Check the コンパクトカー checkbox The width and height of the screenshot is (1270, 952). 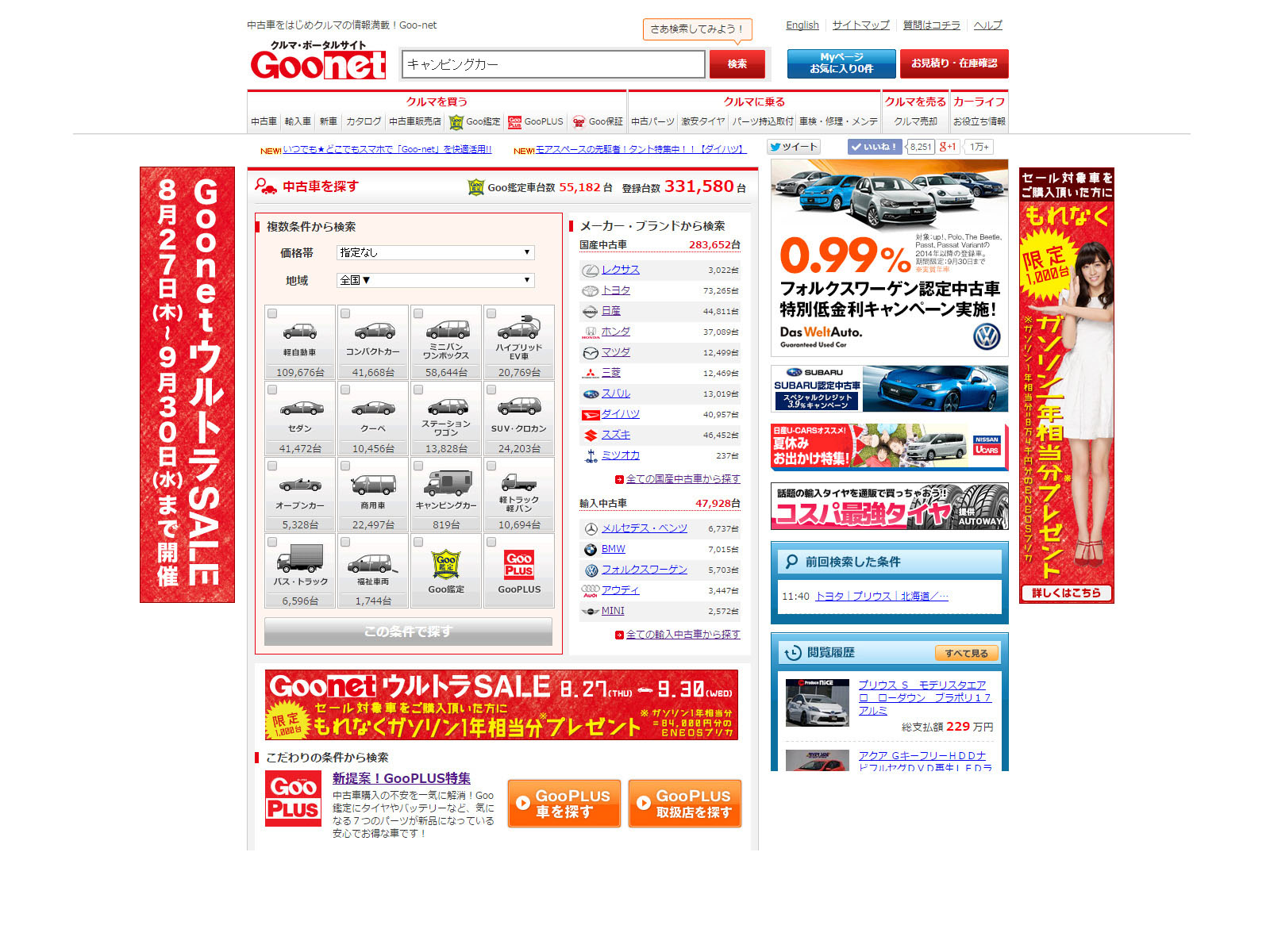coord(345,313)
